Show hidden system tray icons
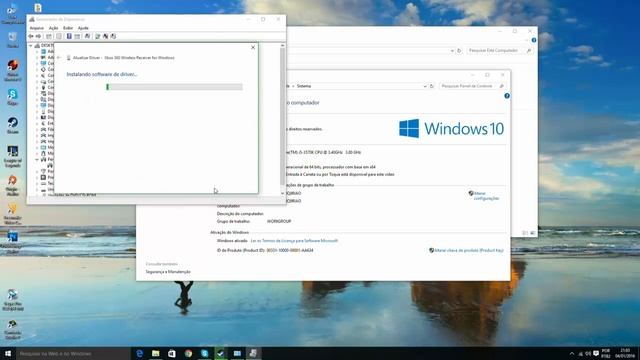This screenshot has width=640, height=360. 572,353
